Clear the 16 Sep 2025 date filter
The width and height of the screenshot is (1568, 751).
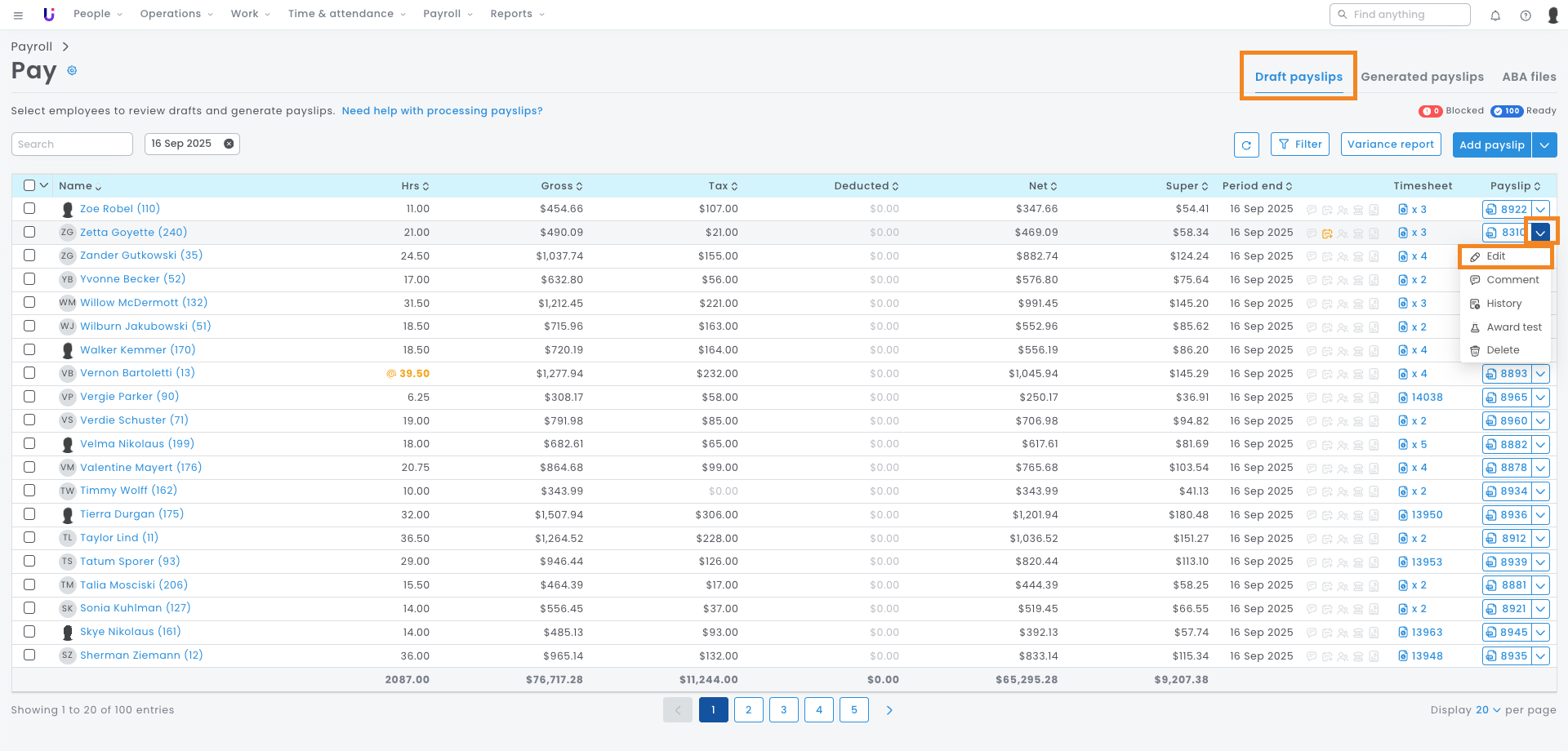click(x=229, y=144)
